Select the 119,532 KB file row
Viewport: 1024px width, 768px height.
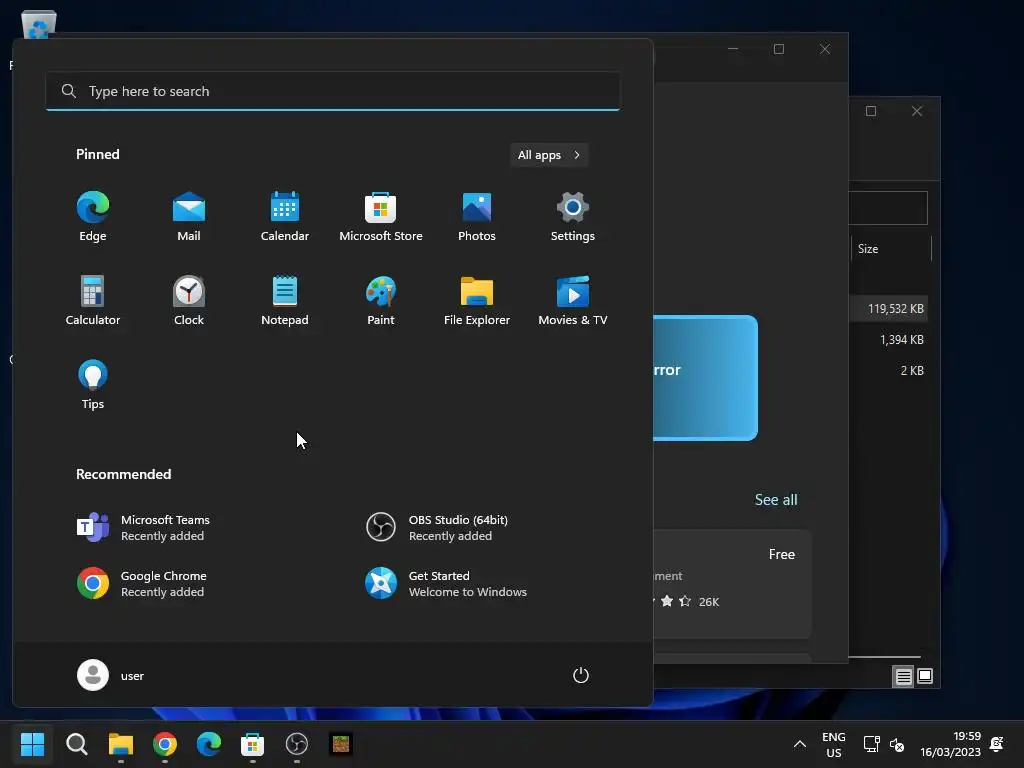889,308
